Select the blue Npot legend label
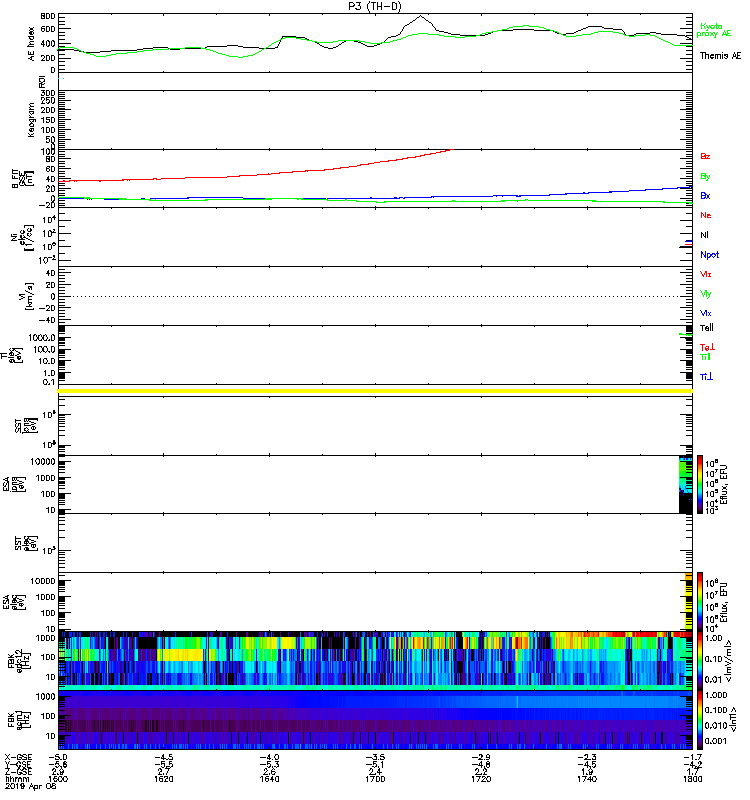 [x=709, y=255]
